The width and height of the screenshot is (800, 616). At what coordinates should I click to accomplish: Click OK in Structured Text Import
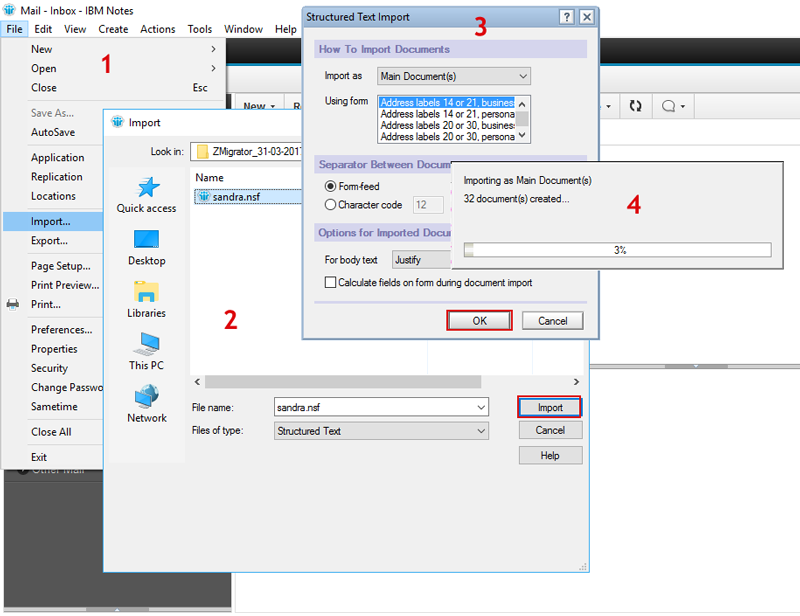click(479, 321)
